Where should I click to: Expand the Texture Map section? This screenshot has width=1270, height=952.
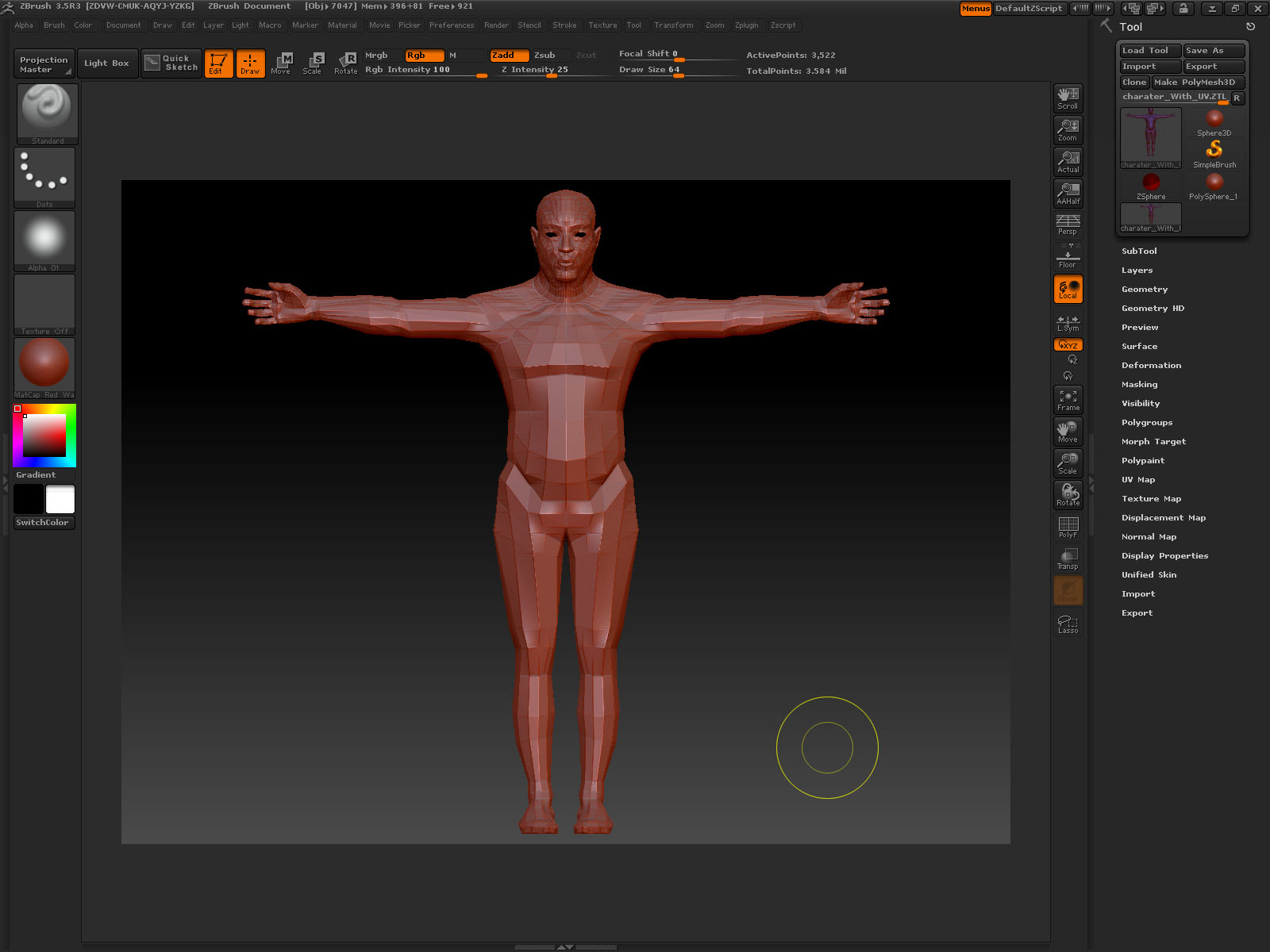pos(1151,499)
